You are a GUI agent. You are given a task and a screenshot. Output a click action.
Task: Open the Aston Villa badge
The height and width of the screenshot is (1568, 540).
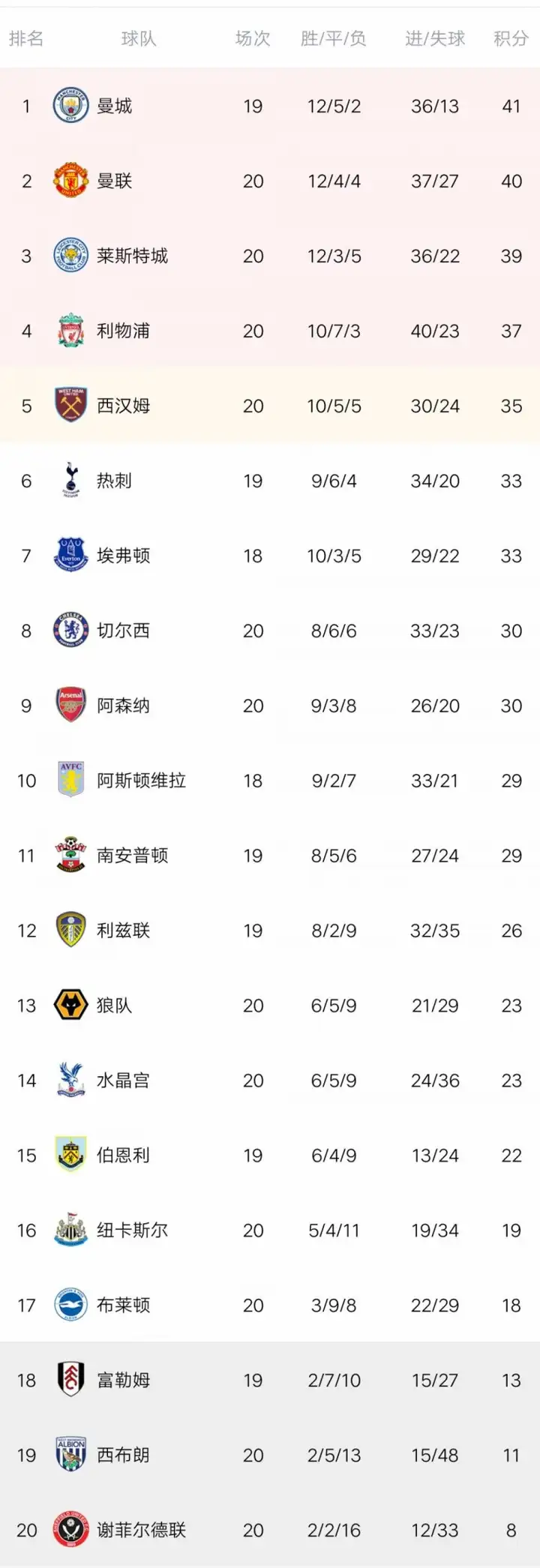coord(71,780)
